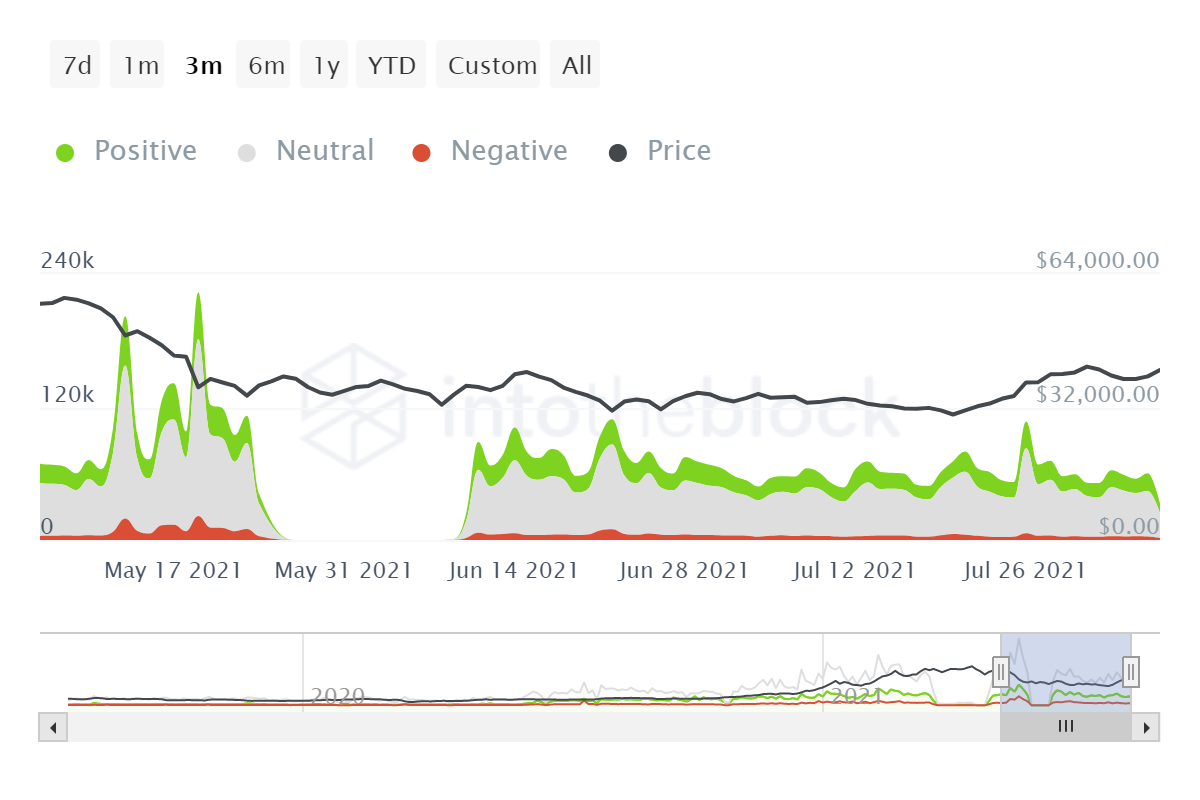Select the 1m time range

coord(140,66)
